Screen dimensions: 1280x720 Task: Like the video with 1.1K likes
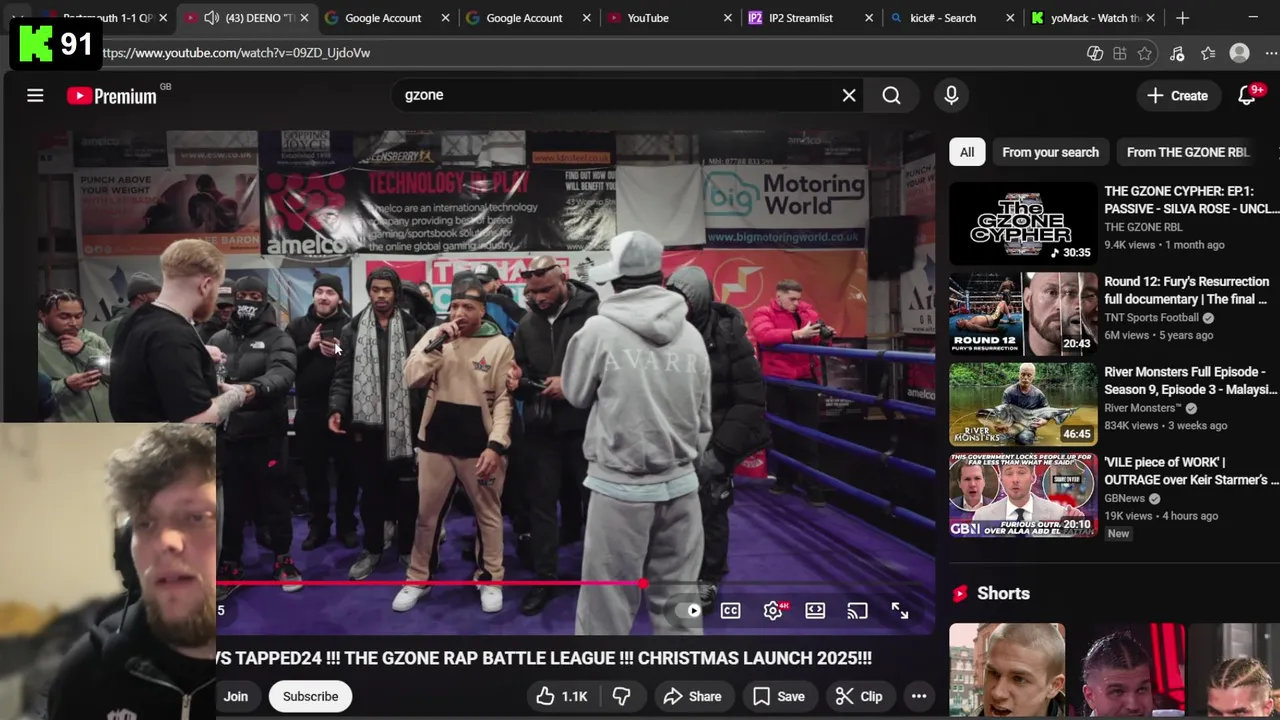pos(562,696)
